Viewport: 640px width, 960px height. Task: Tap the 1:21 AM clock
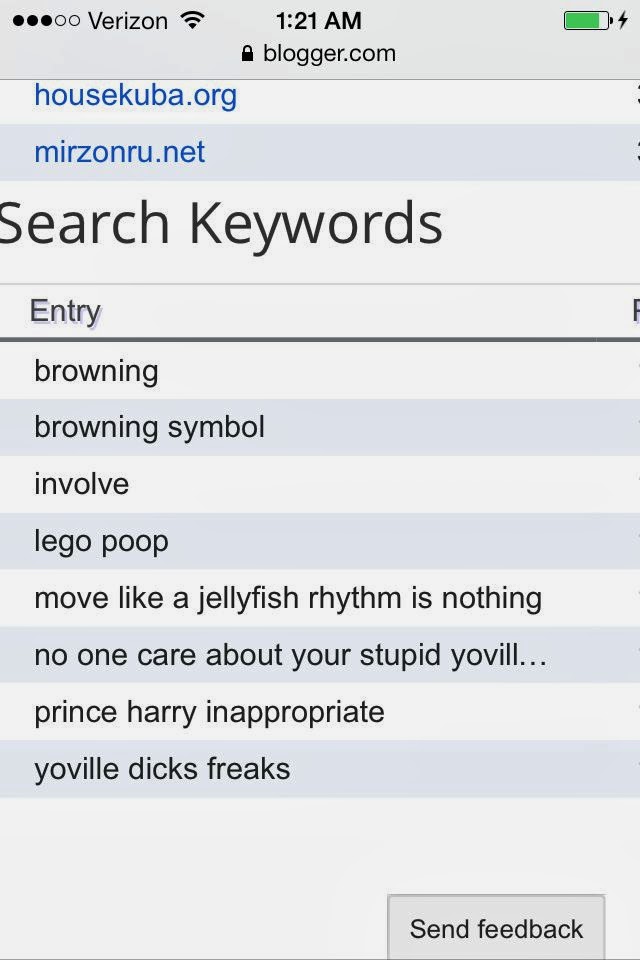(319, 21)
